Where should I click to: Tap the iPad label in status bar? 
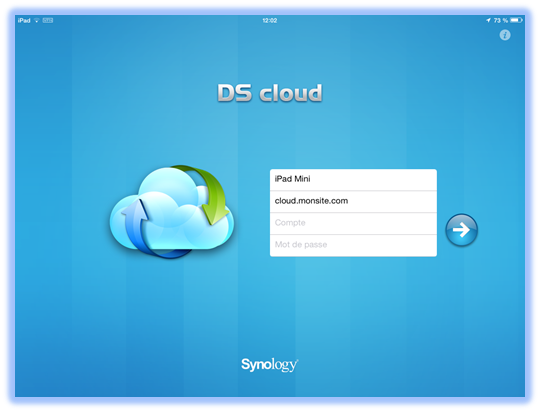coord(24,21)
